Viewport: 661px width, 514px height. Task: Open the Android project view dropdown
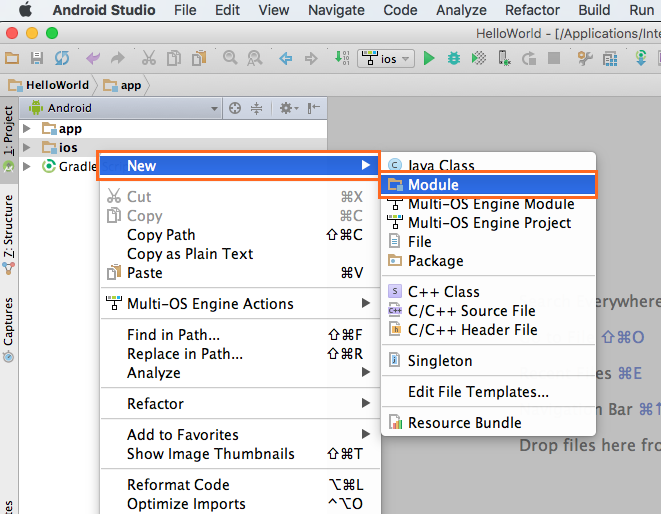[x=122, y=108]
